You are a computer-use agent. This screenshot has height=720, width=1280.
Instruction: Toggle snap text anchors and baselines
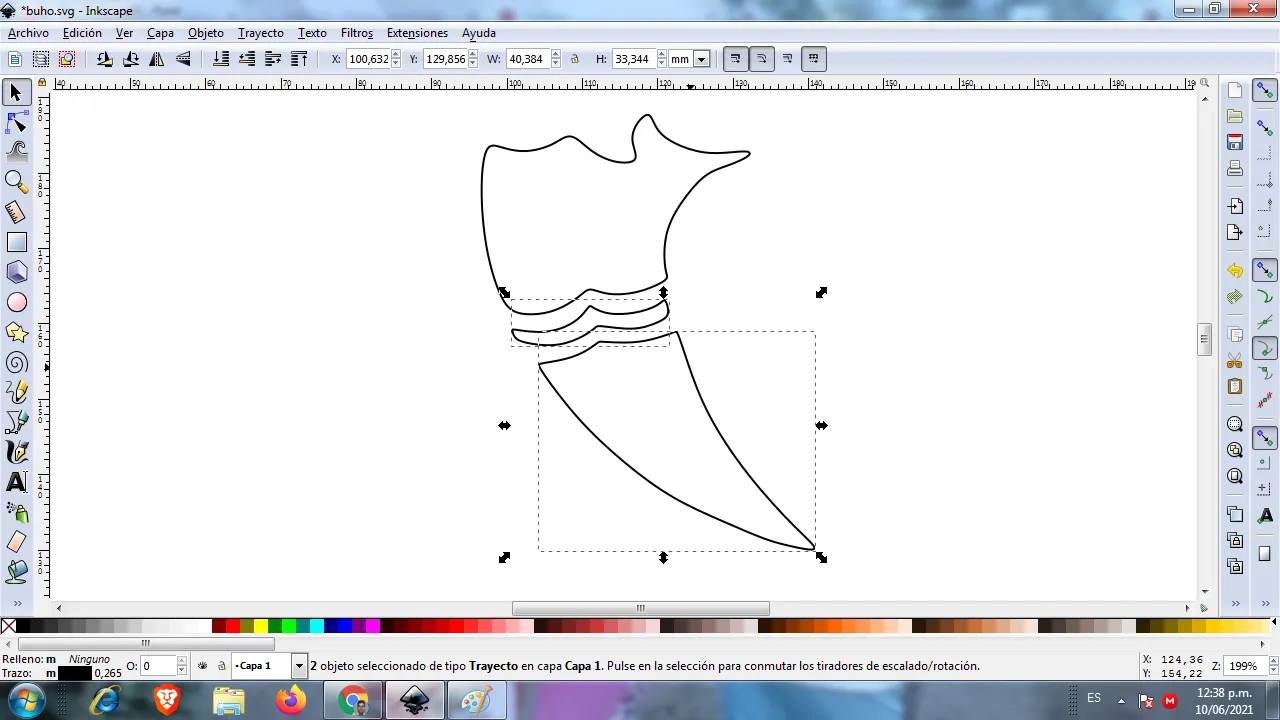[x=1265, y=515]
